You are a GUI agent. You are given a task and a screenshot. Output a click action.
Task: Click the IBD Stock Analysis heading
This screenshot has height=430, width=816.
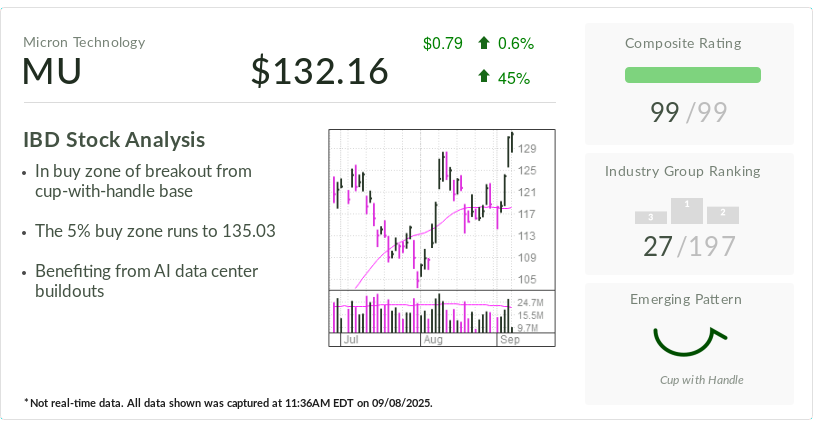coord(114,140)
